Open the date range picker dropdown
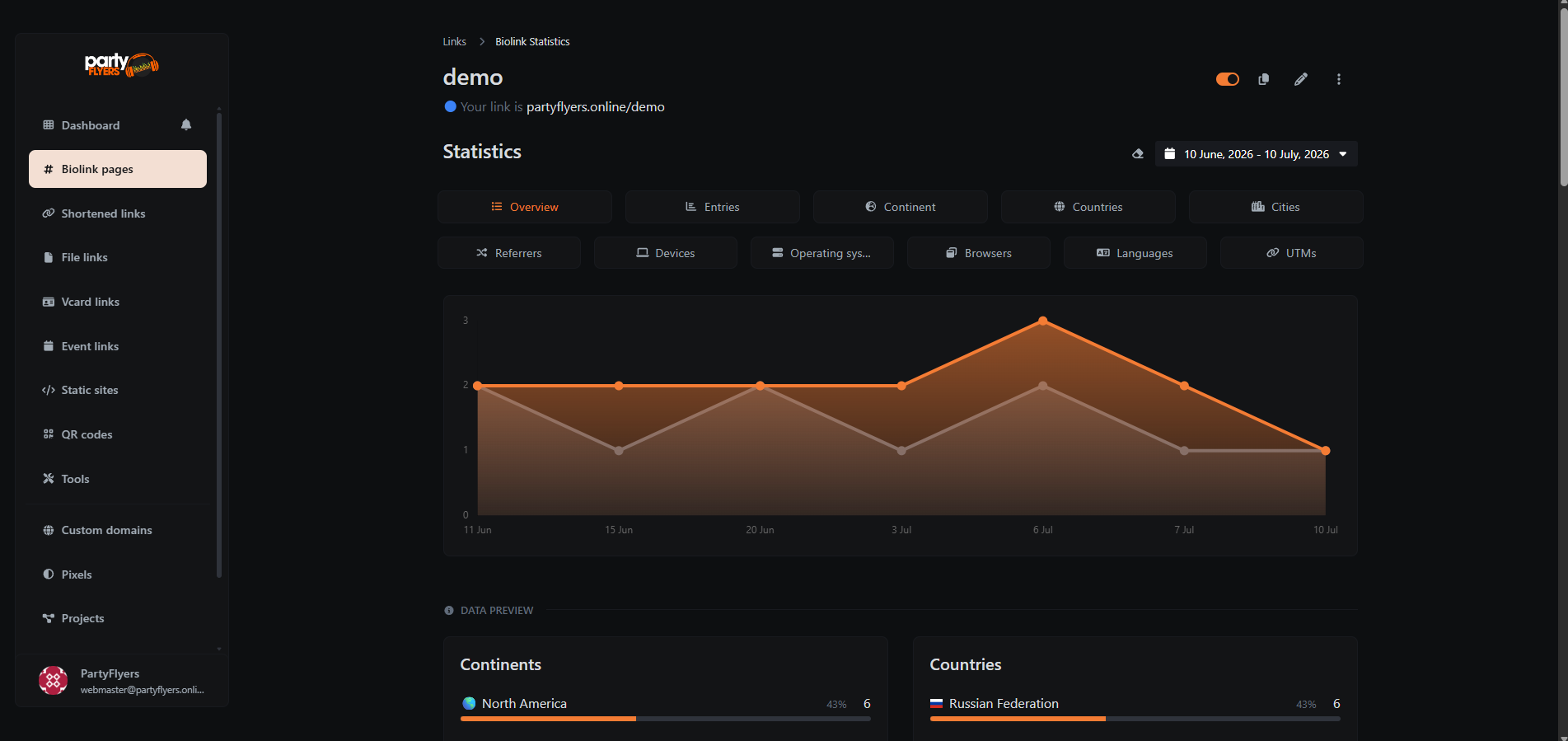 [1257, 154]
